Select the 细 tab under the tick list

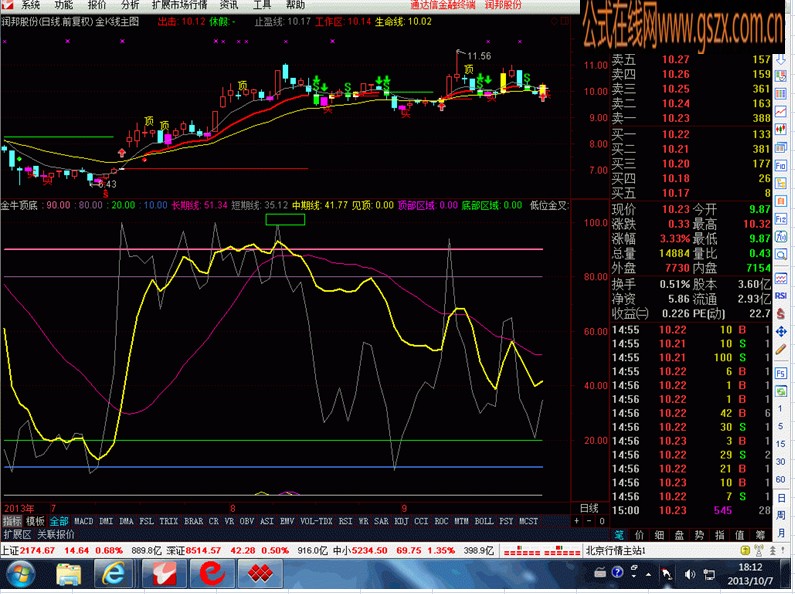tap(659, 535)
